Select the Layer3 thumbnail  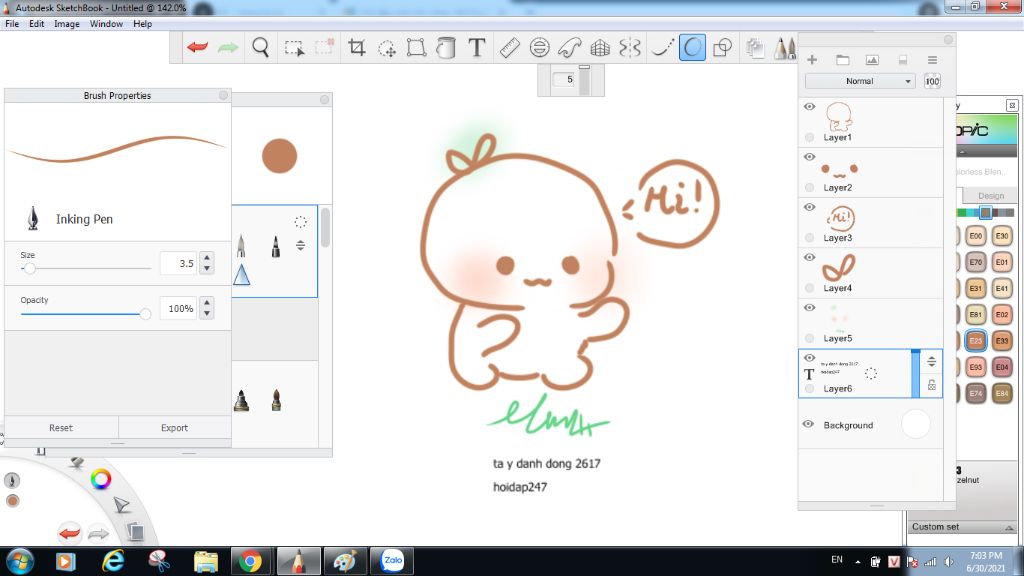(840, 217)
